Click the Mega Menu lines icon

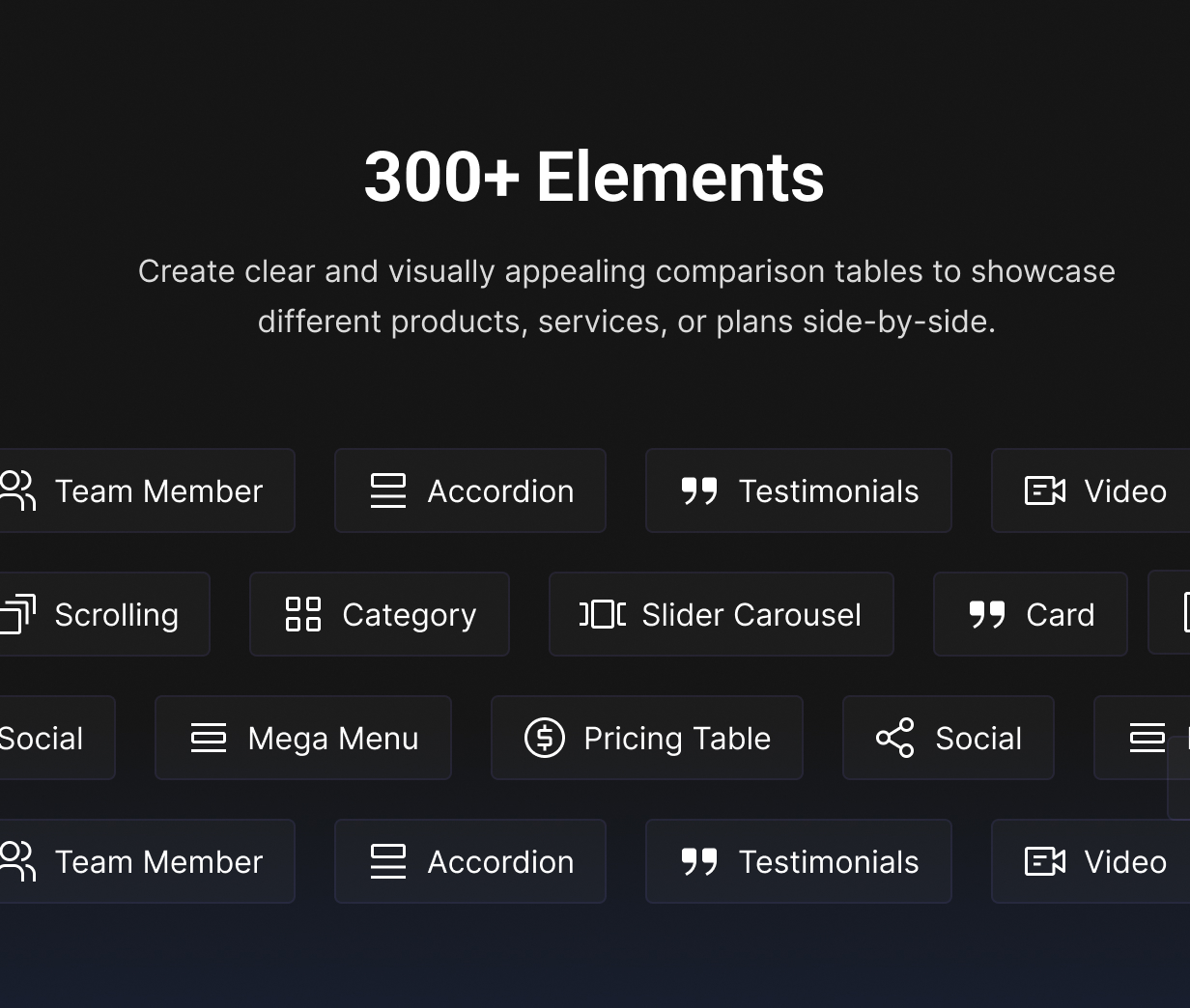tap(209, 738)
